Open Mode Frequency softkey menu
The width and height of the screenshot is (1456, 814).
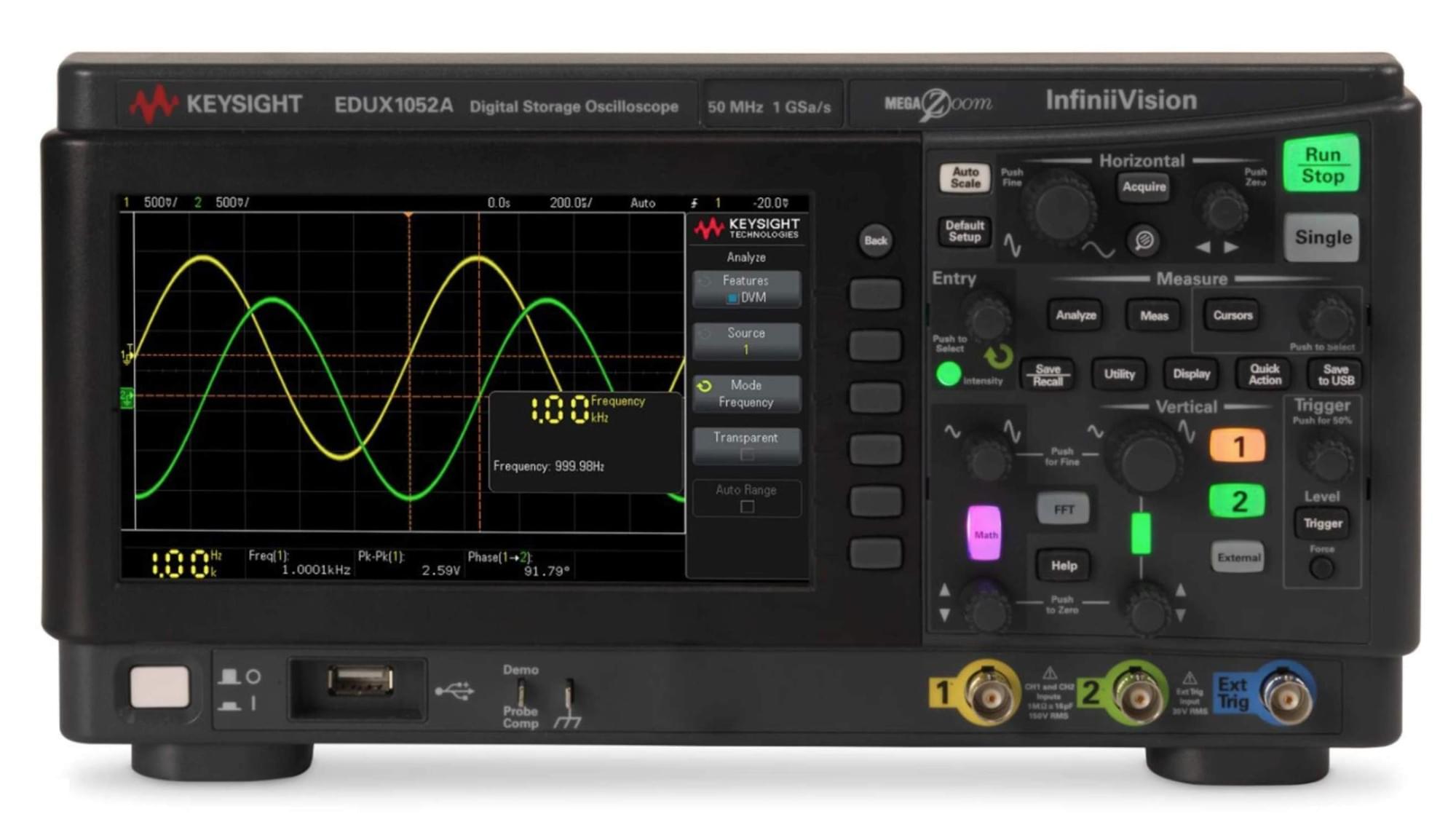[x=746, y=394]
